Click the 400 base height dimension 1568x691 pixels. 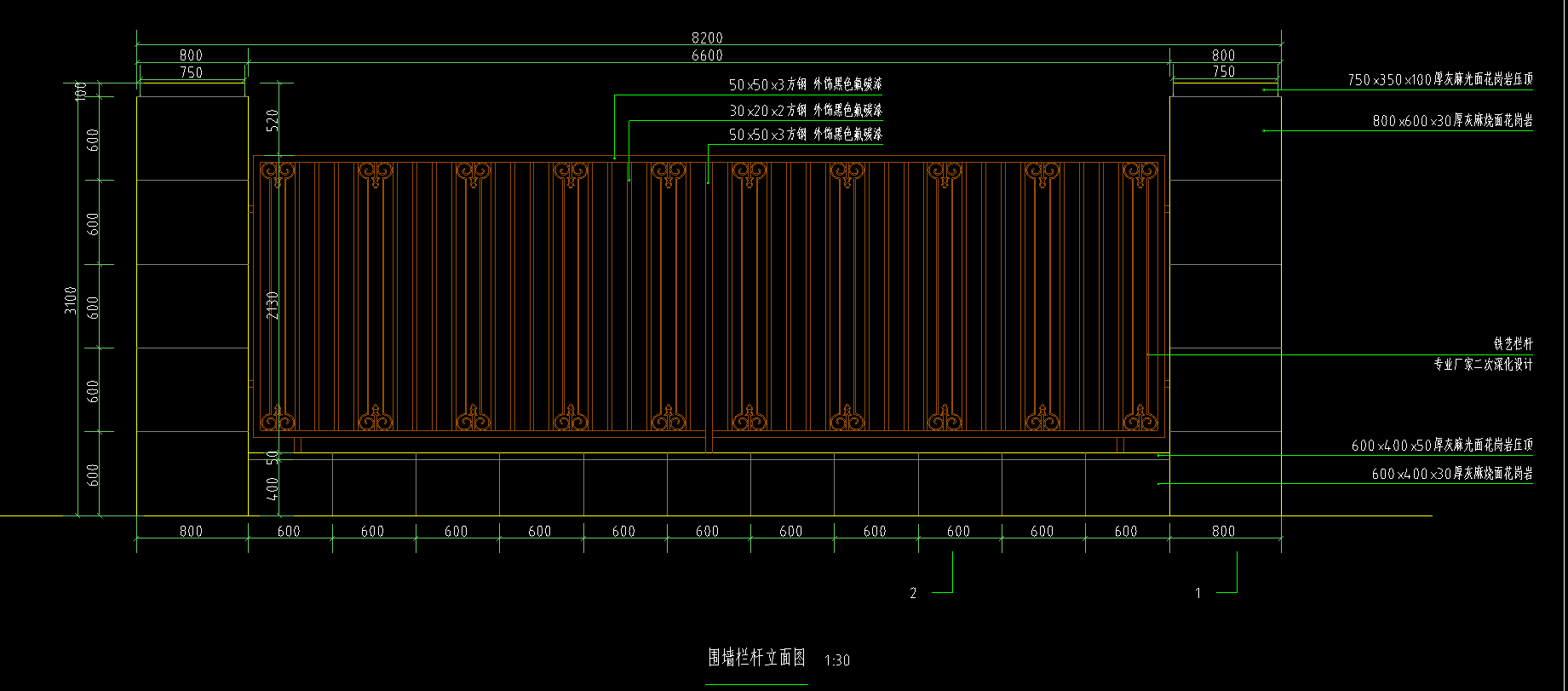pyautogui.click(x=273, y=488)
